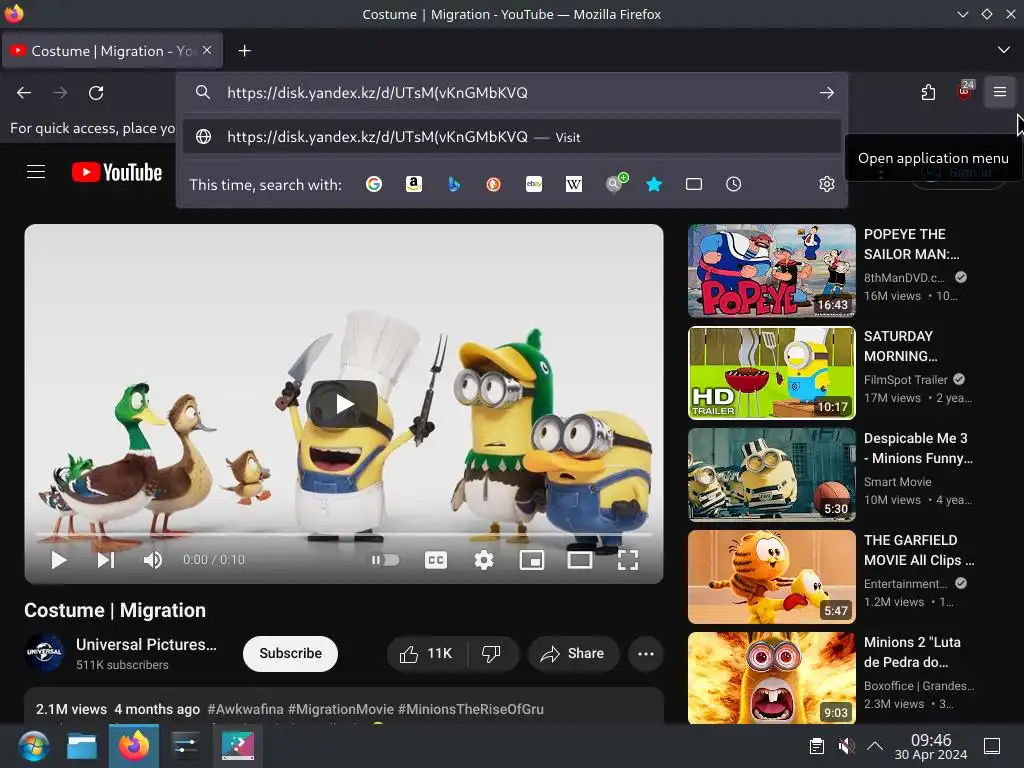Show desktop via taskbar corner icon

click(992, 746)
